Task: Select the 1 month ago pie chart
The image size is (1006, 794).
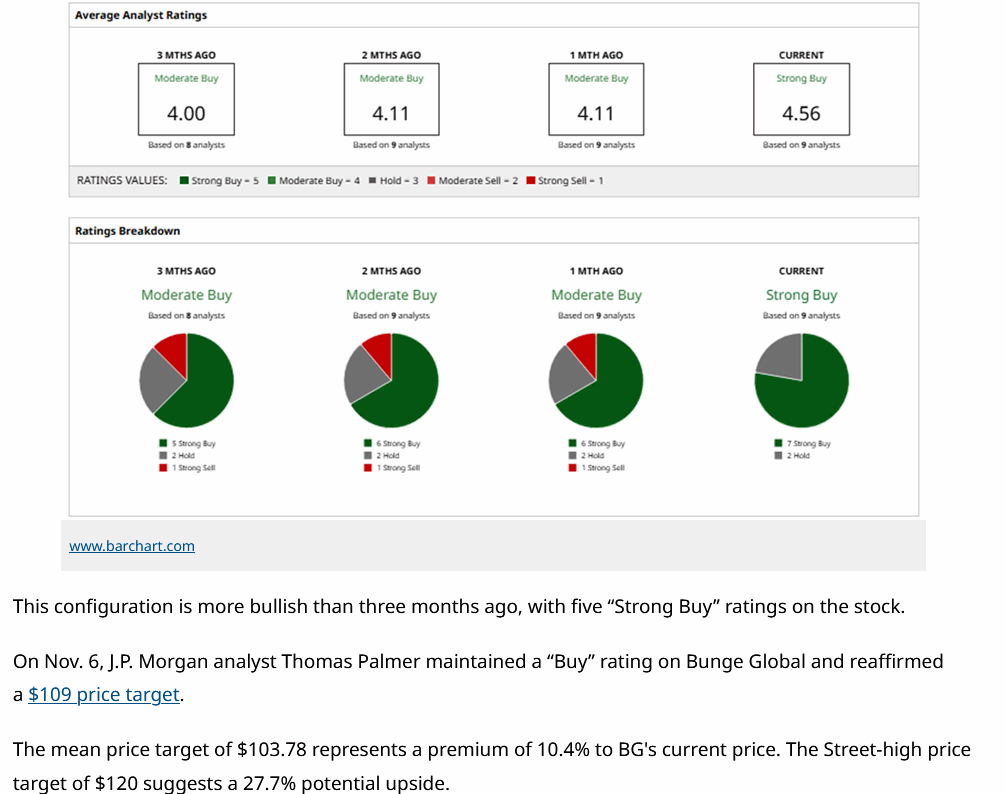Action: coord(596,381)
